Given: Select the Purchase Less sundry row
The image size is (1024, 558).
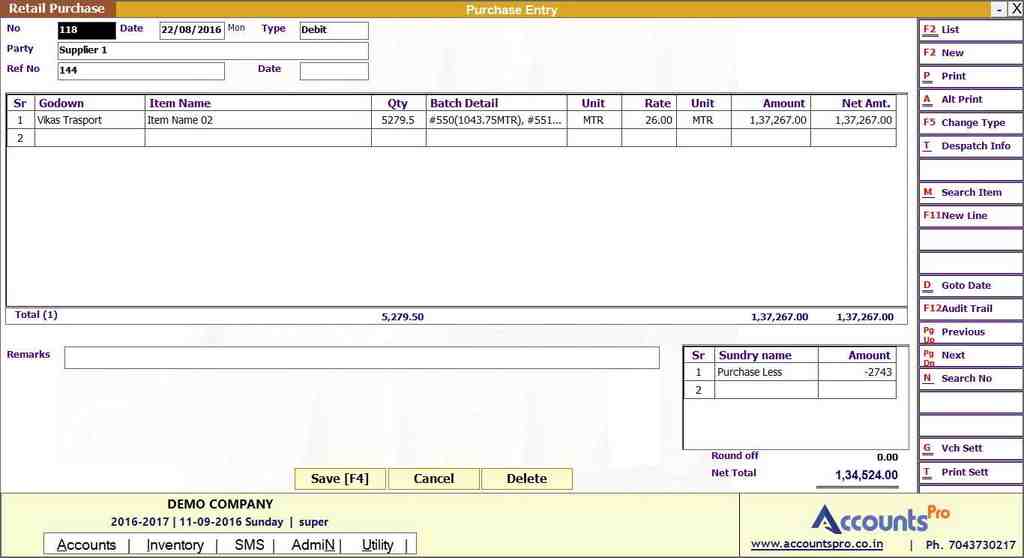Looking at the screenshot, I should coord(765,372).
